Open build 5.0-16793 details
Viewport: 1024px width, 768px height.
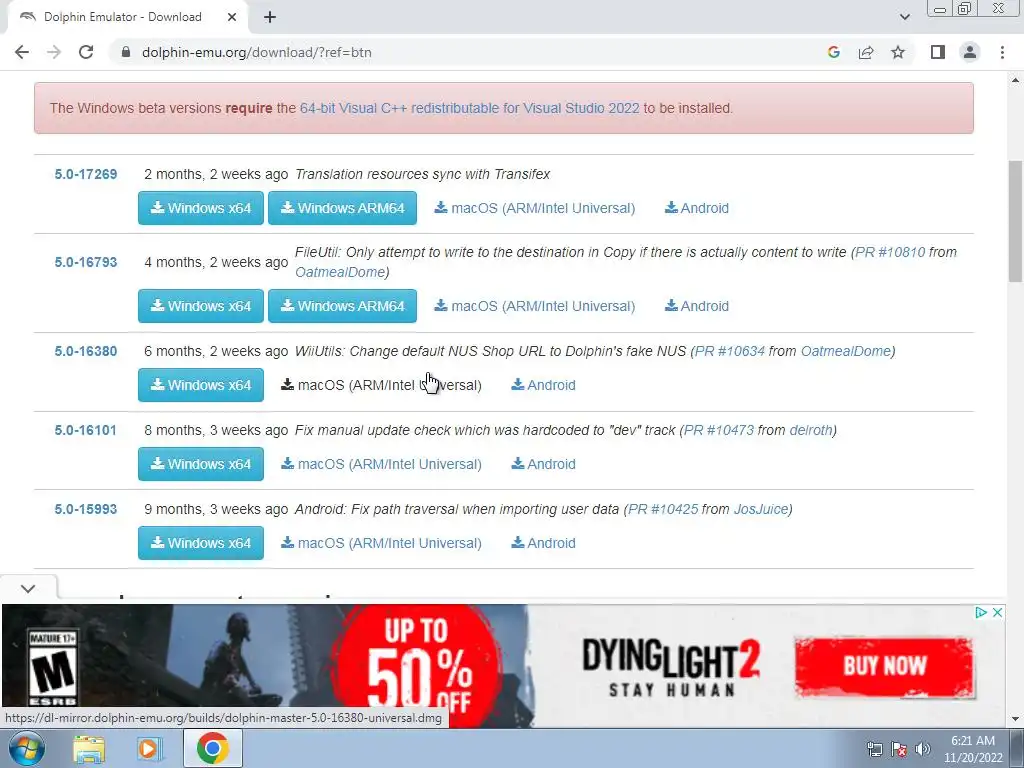tap(86, 263)
